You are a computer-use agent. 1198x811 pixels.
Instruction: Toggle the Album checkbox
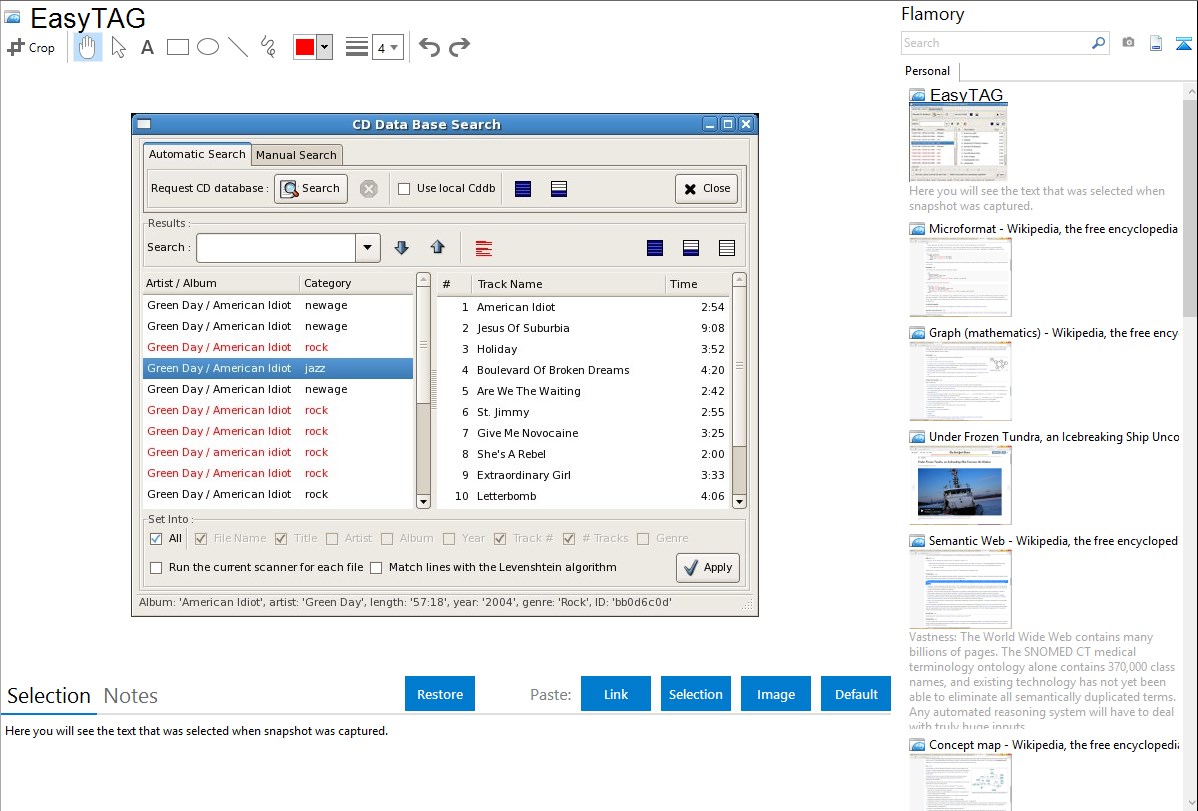pyautogui.click(x=387, y=539)
